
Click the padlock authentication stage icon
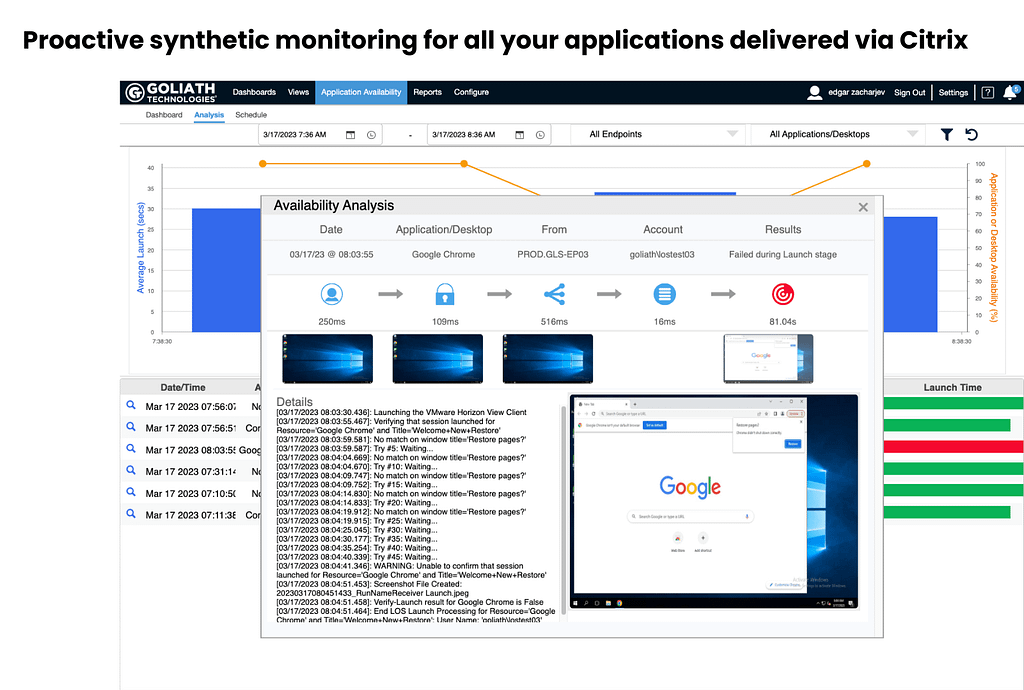click(445, 294)
